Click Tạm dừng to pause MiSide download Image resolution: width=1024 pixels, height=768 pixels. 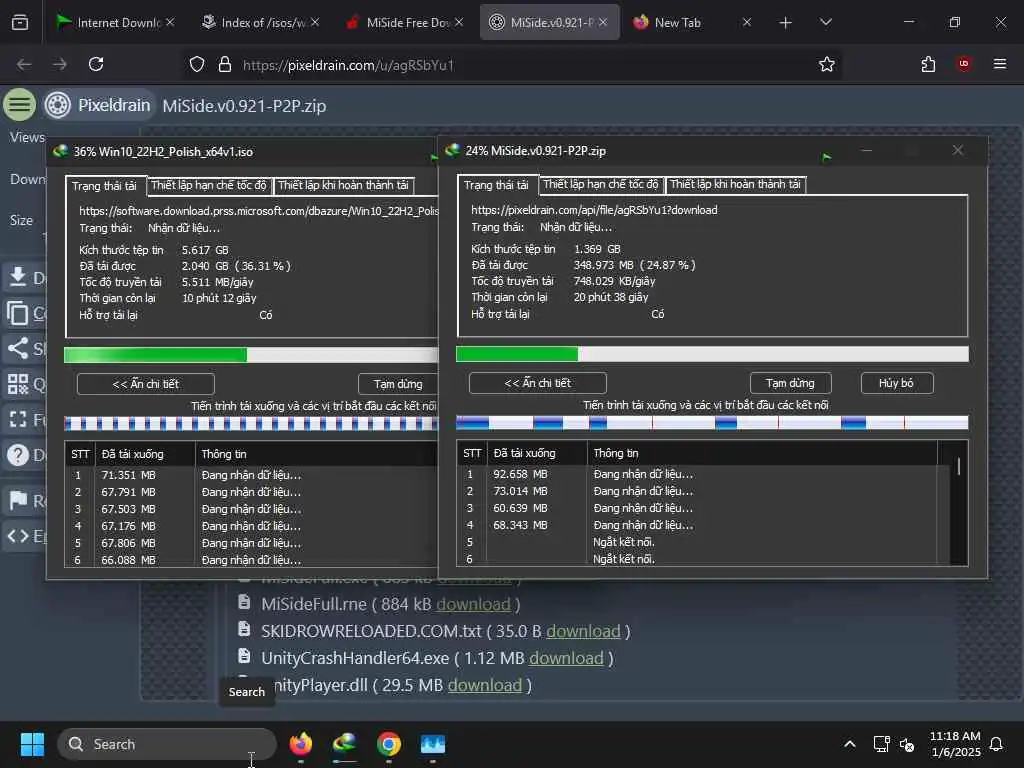[x=790, y=383]
